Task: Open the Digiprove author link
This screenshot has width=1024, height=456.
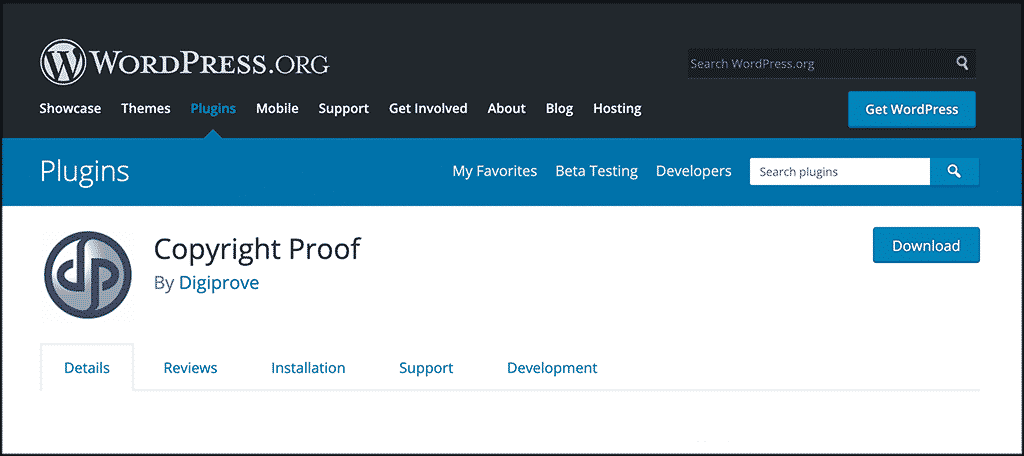Action: [219, 283]
